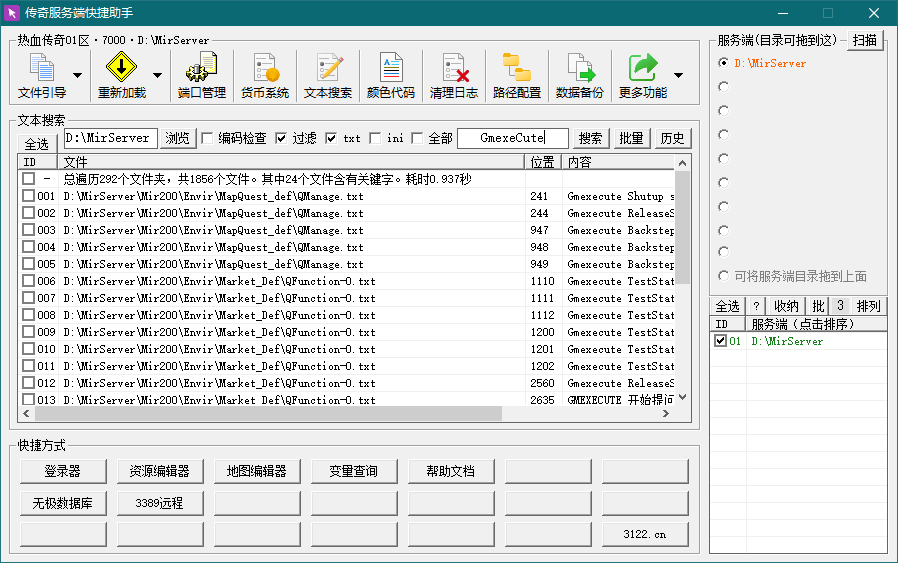This screenshot has width=898, height=563.
Task: Start 数据备份 data backup
Action: click(x=579, y=75)
